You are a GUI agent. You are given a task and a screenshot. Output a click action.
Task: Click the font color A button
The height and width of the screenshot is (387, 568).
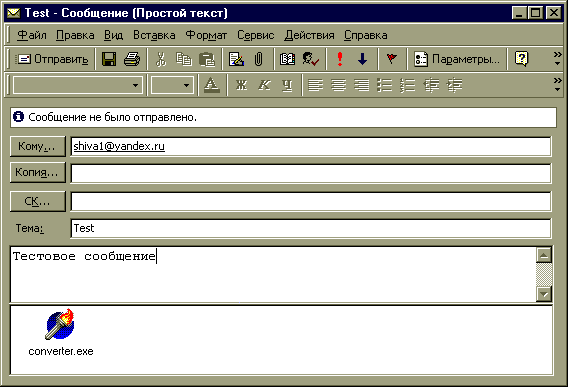point(212,85)
